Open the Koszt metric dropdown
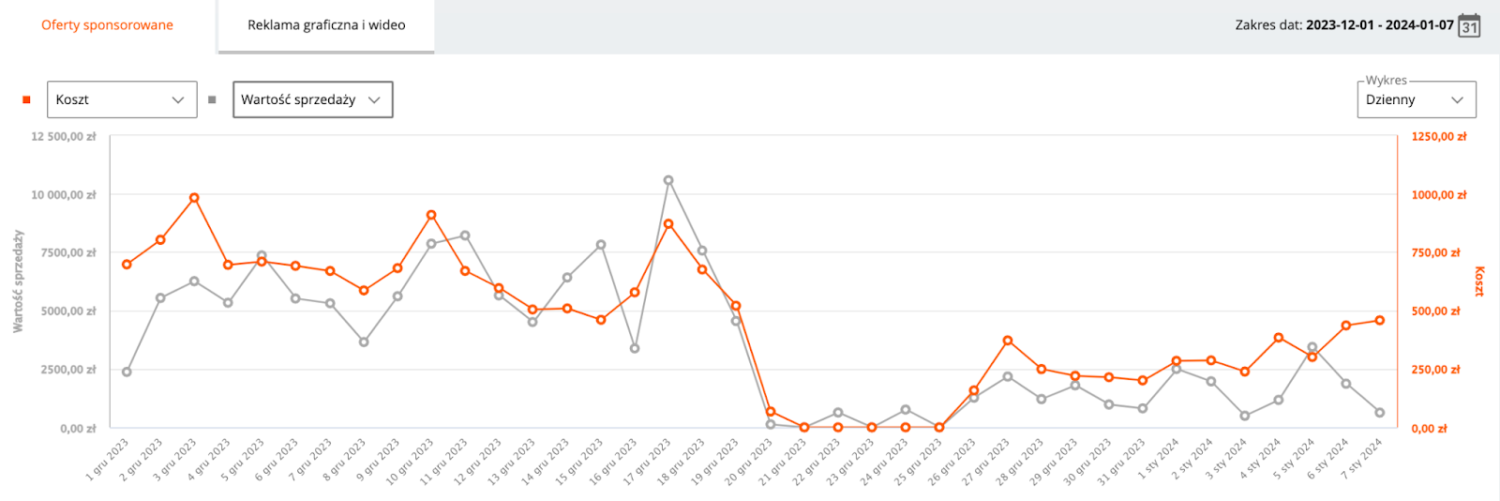Image resolution: width=1500 pixels, height=501 pixels. click(x=121, y=100)
